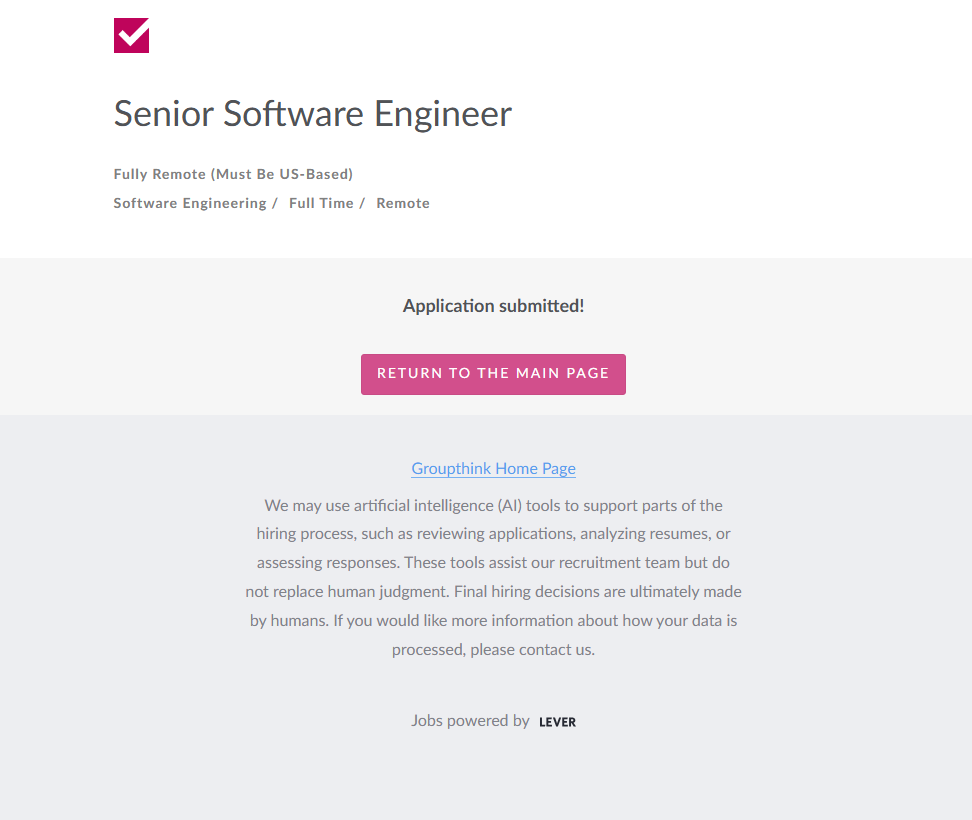Click the "artificial intelligence (AI)" phrase
Image resolution: width=972 pixels, height=820 pixels.
pos(439,505)
